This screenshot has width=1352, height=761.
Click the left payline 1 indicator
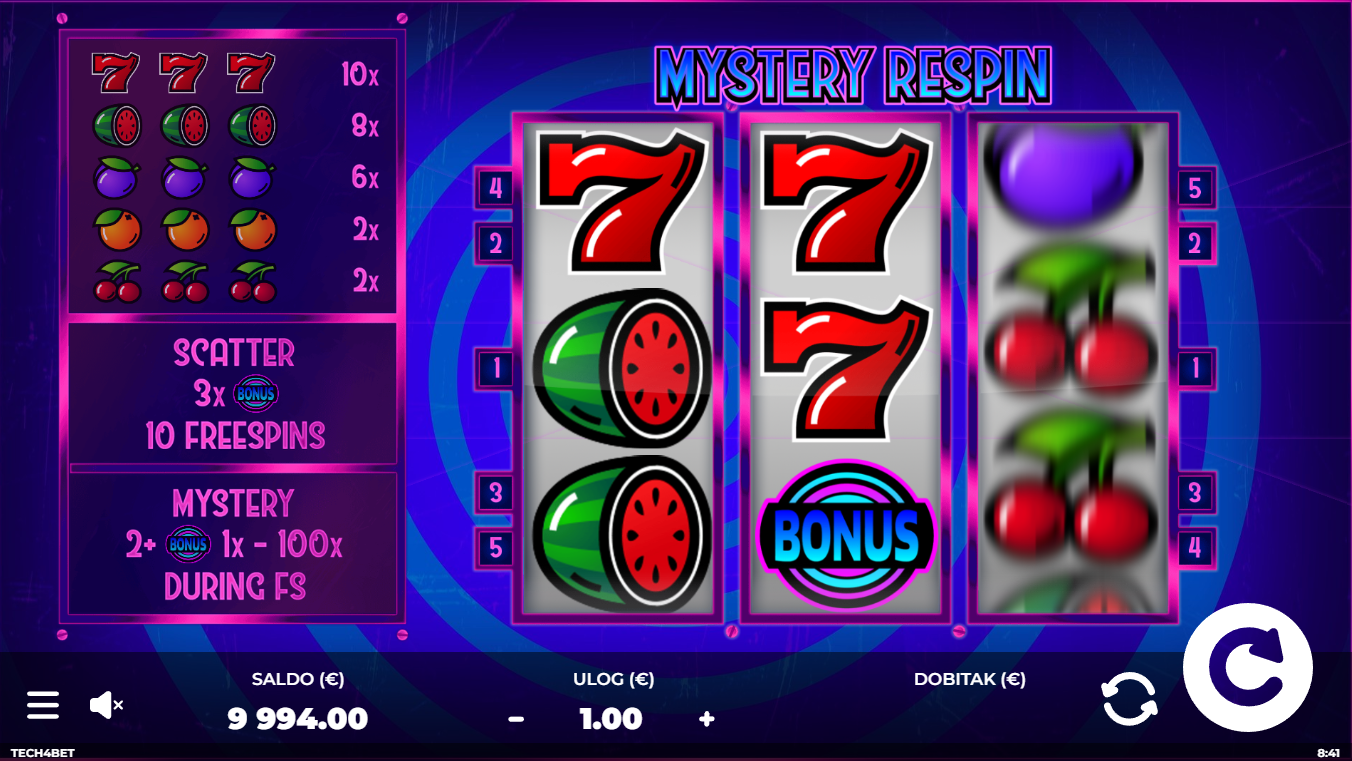(496, 368)
